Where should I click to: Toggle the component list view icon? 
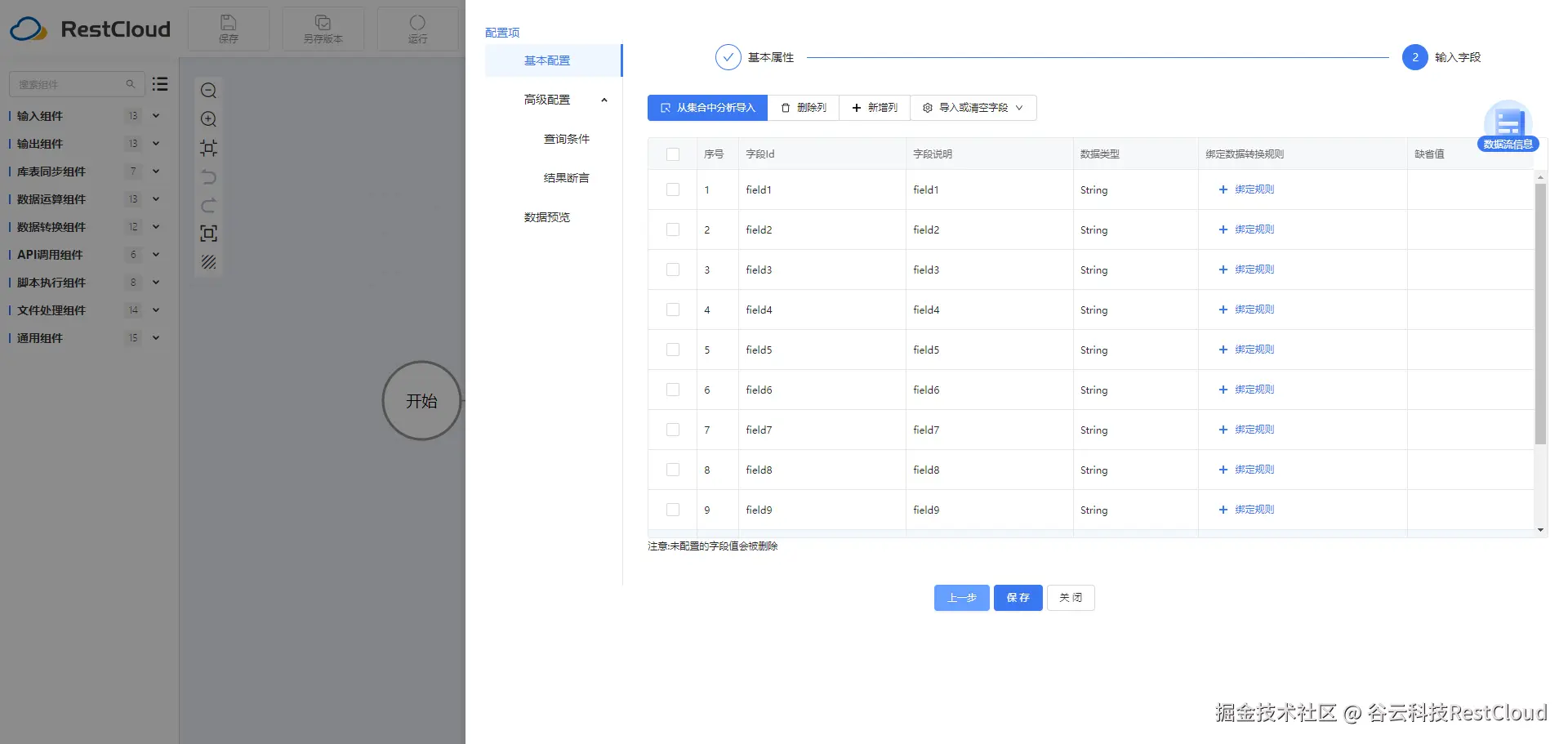tap(160, 84)
